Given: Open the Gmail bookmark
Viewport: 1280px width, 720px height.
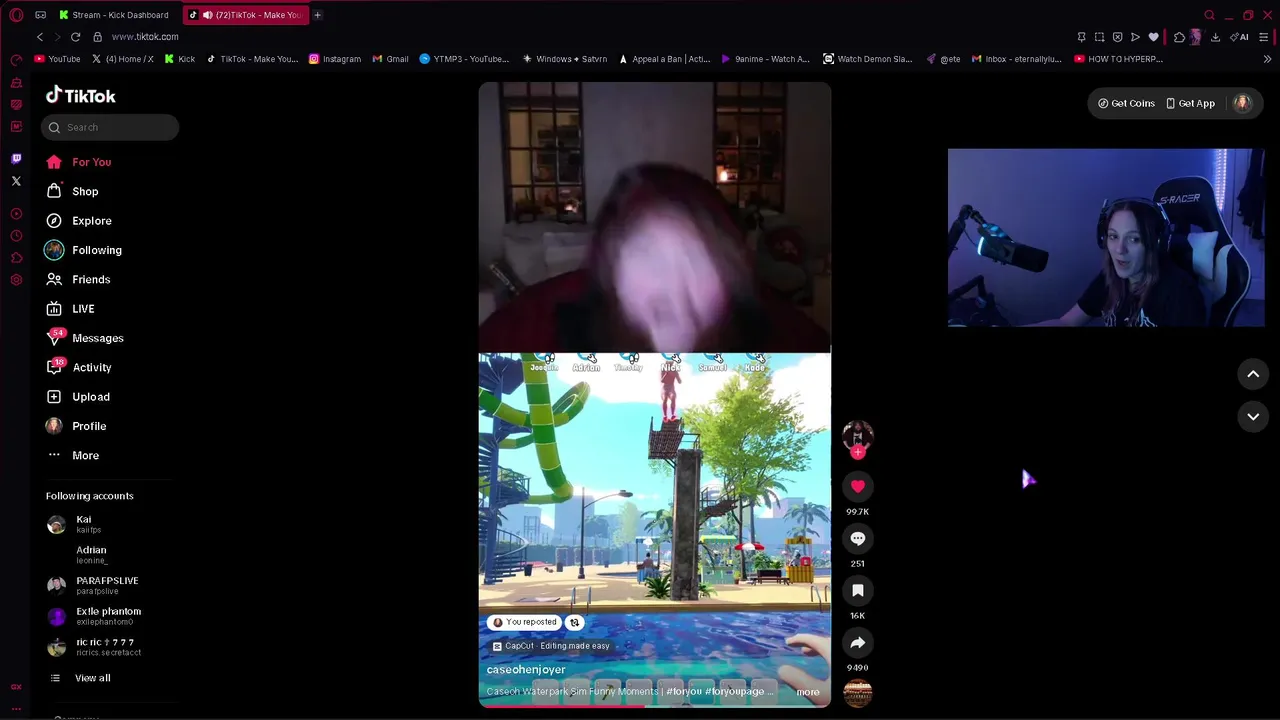Looking at the screenshot, I should (390, 59).
